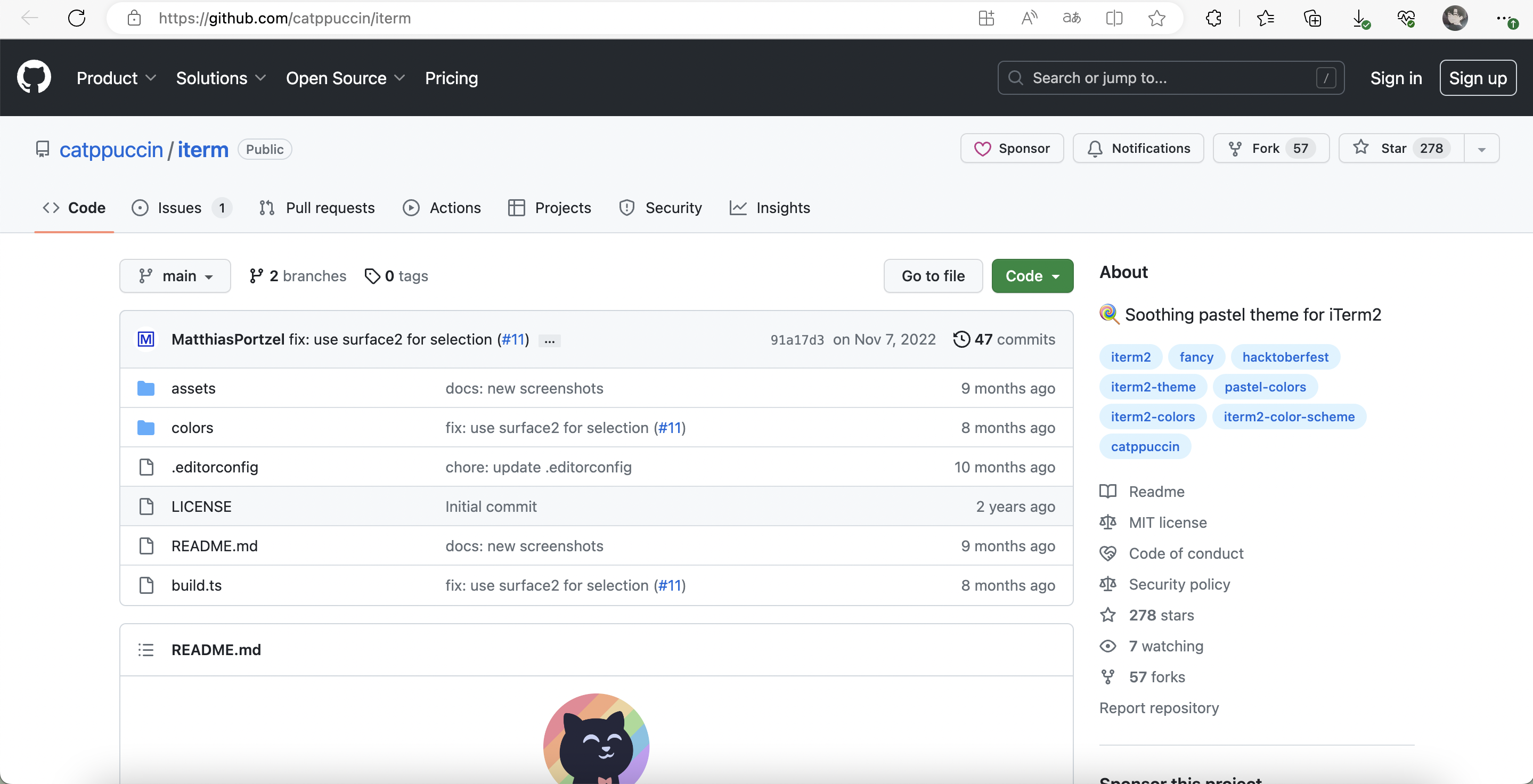The image size is (1533, 784).
Task: Open the README table of contents icon
Action: pyautogui.click(x=146, y=650)
